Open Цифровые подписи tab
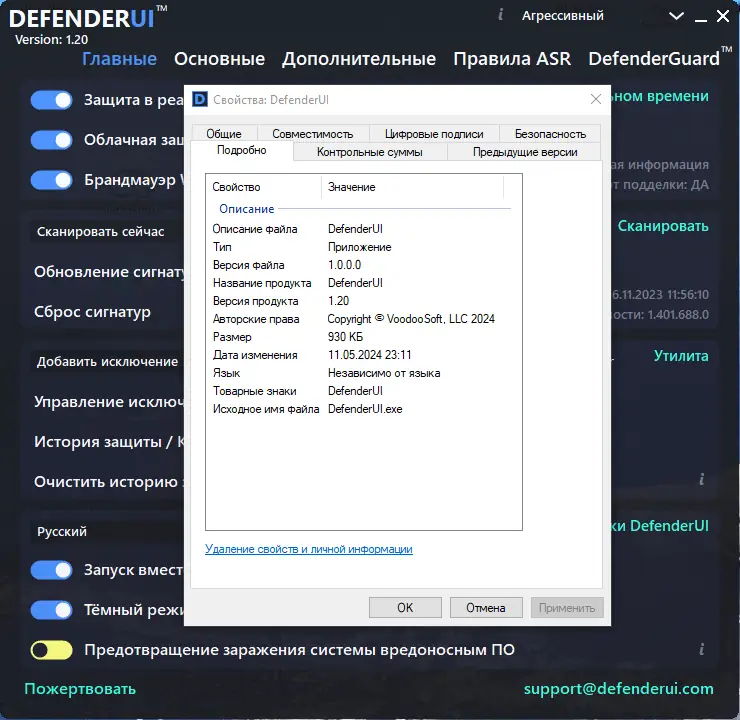 434,134
